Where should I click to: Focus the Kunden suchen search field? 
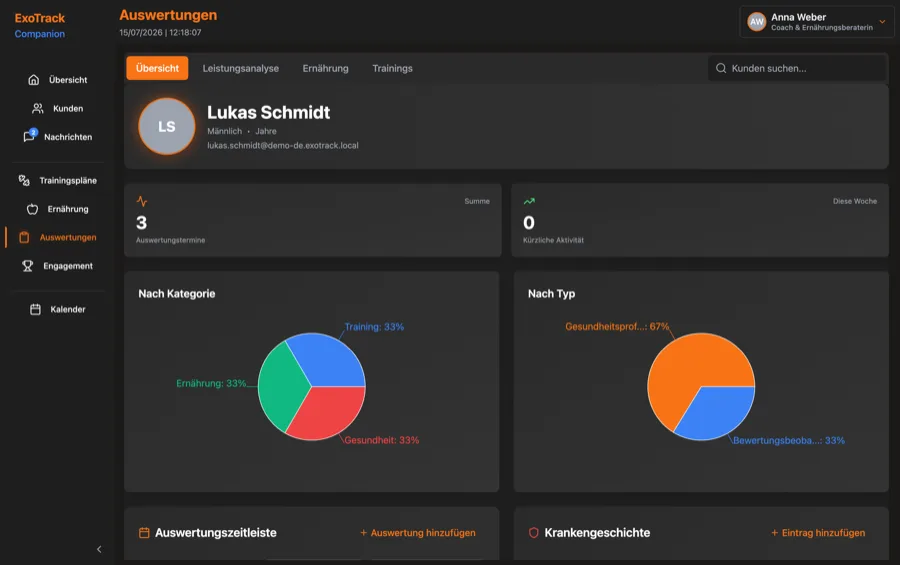(x=797, y=68)
